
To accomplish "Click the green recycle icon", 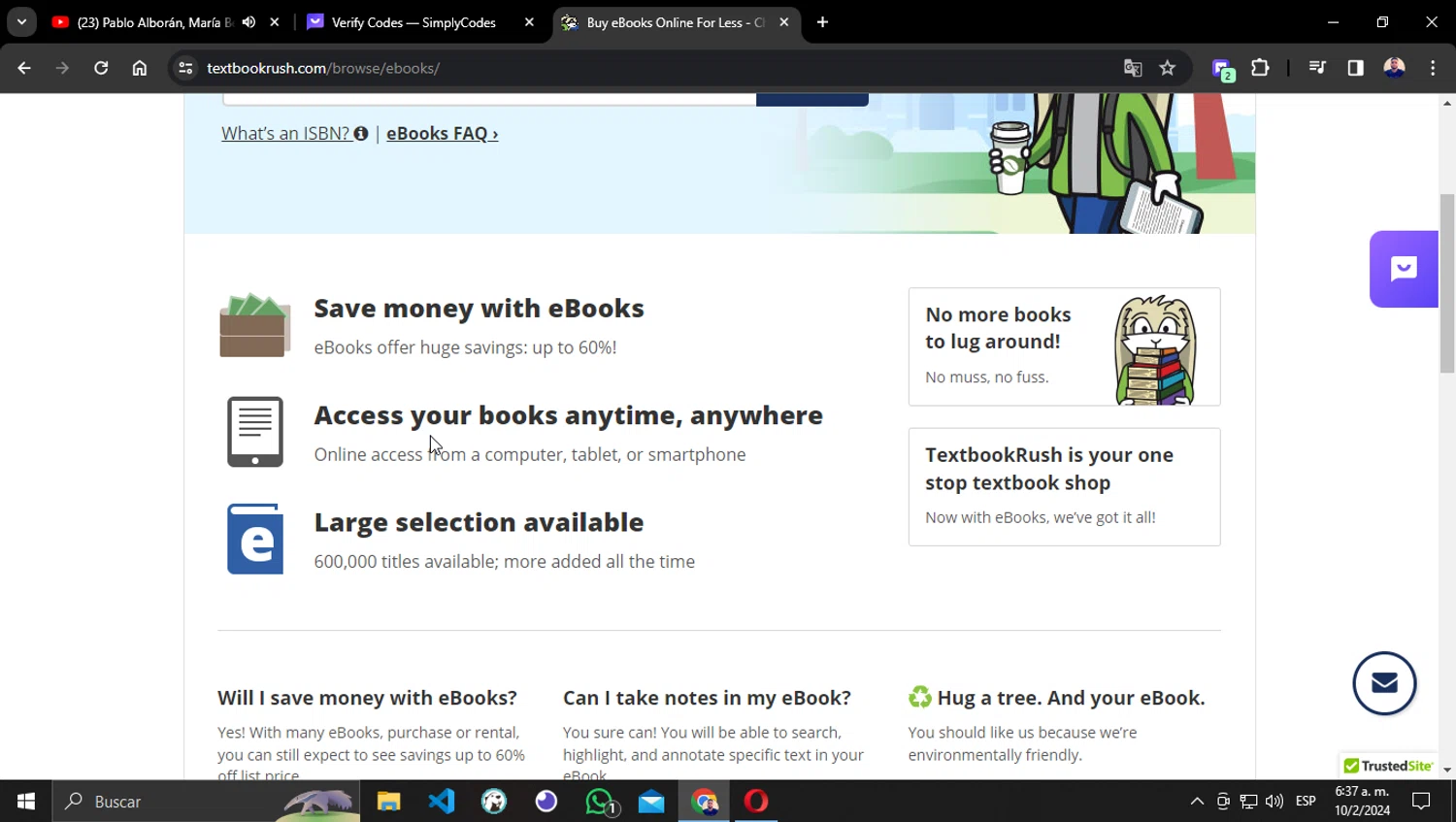I will 919,697.
